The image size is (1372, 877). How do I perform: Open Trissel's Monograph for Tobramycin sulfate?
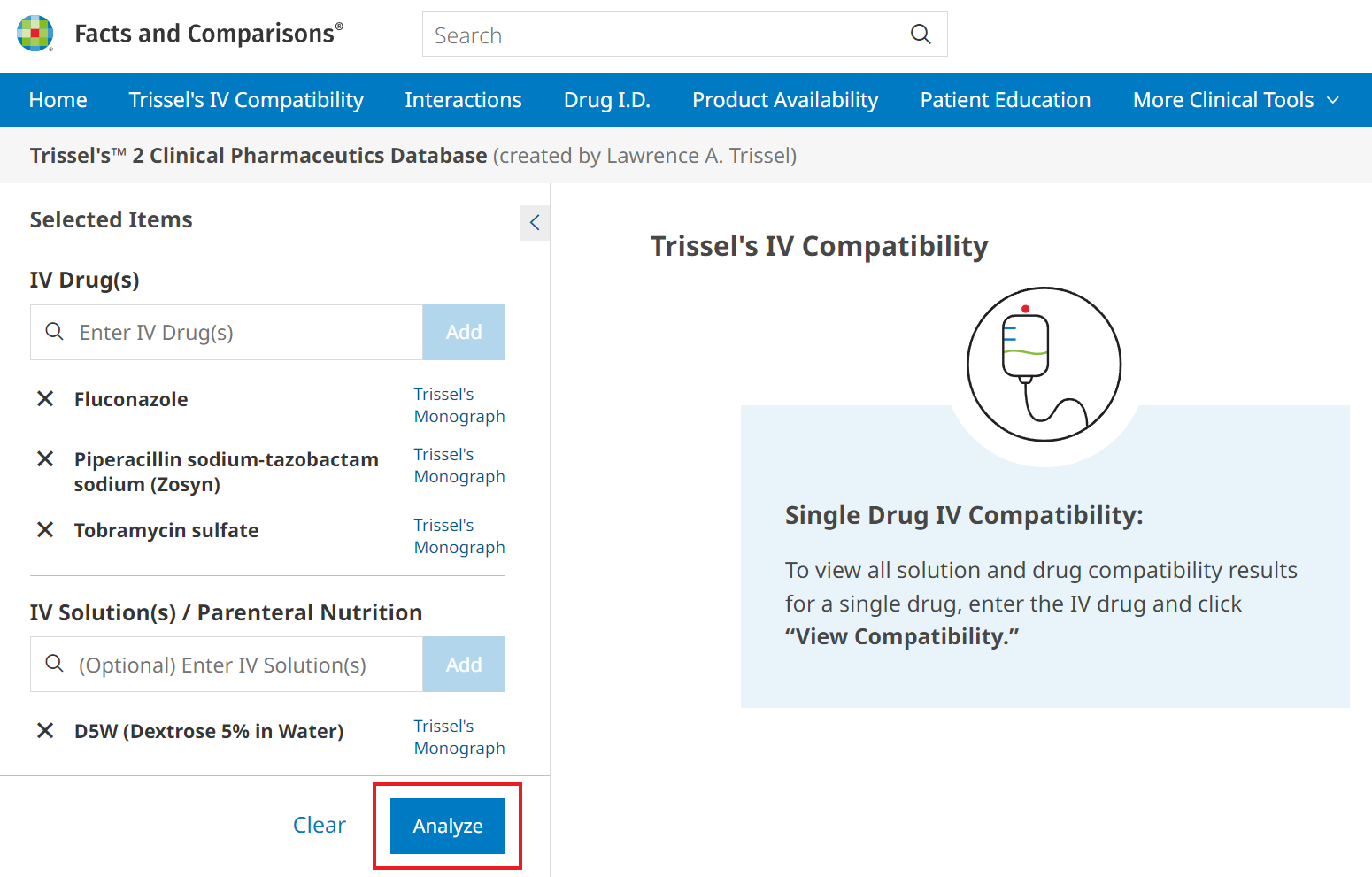pyautogui.click(x=459, y=536)
